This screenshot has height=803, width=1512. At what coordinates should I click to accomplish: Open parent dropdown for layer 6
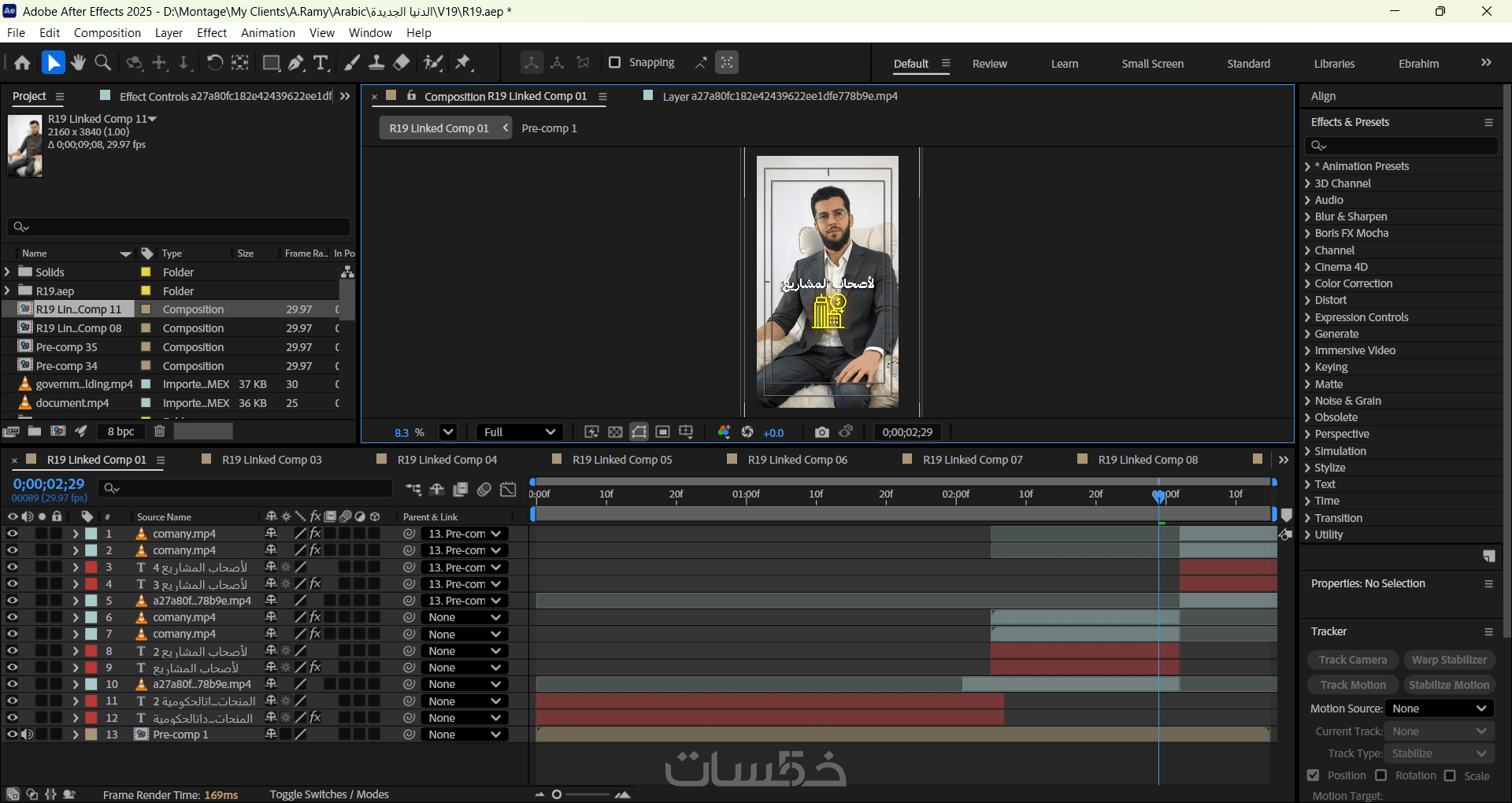click(464, 617)
